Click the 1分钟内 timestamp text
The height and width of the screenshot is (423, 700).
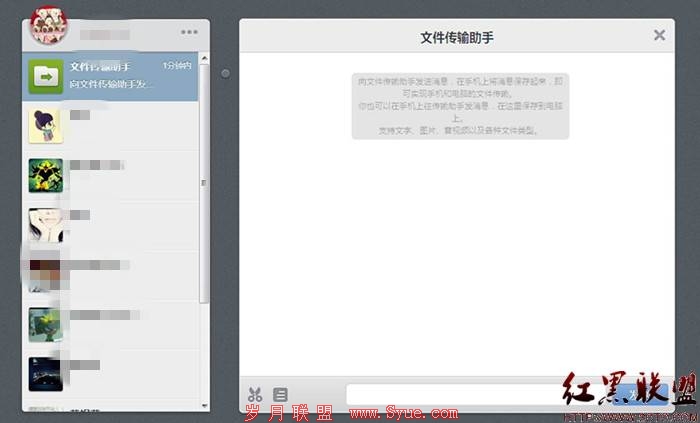pos(177,66)
